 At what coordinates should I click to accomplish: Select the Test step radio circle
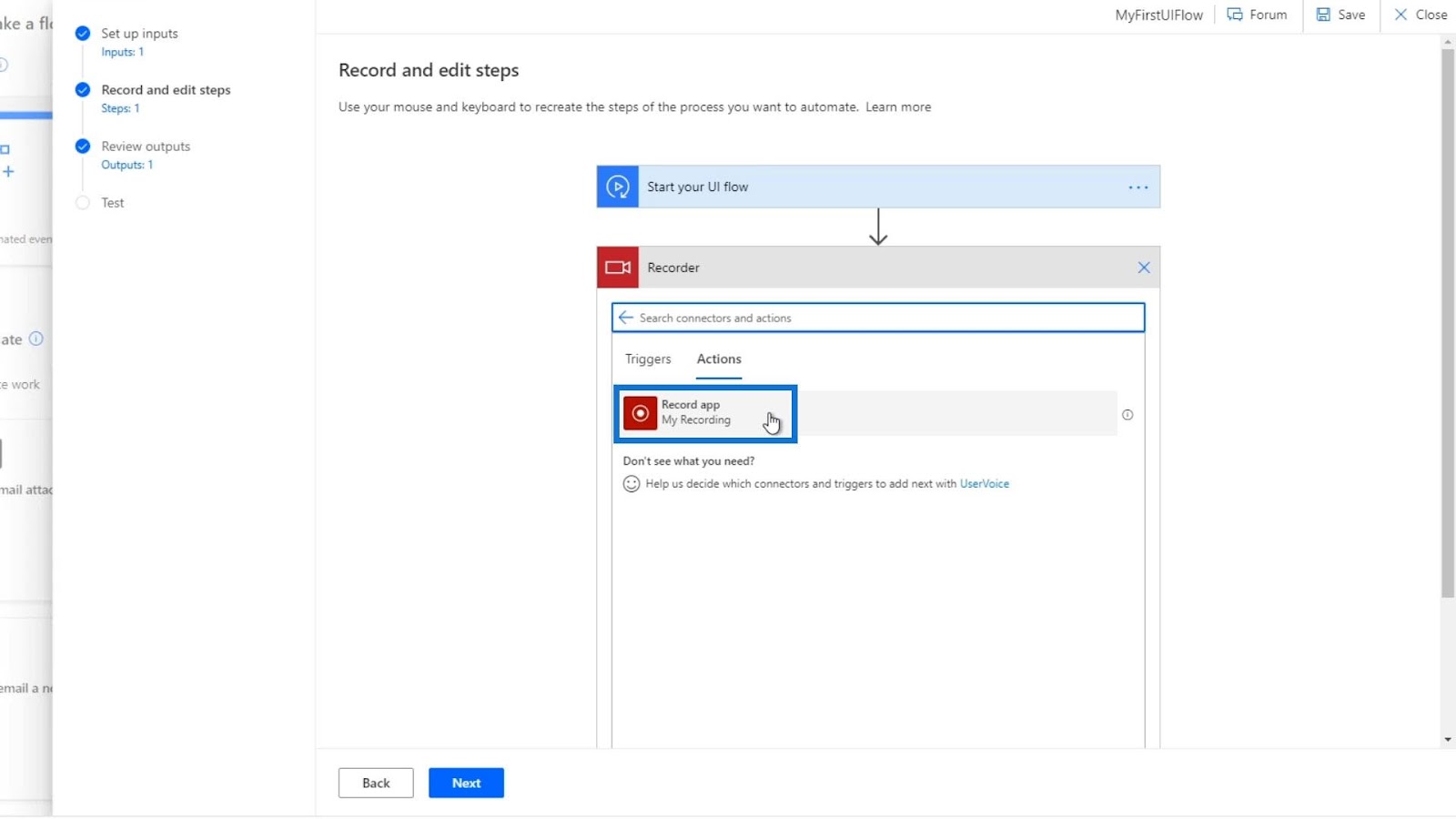(x=83, y=203)
